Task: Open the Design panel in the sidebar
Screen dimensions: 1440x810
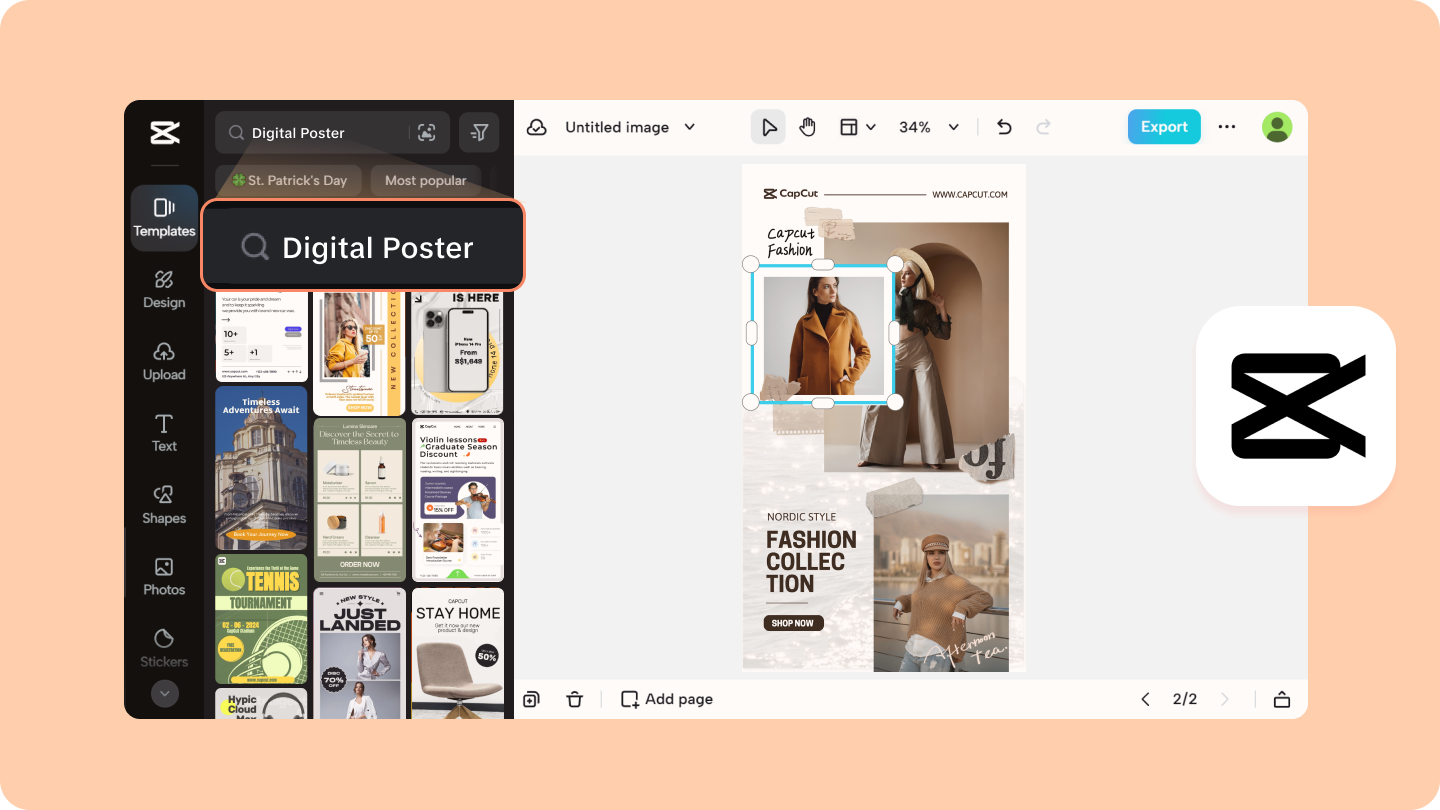Action: click(164, 289)
